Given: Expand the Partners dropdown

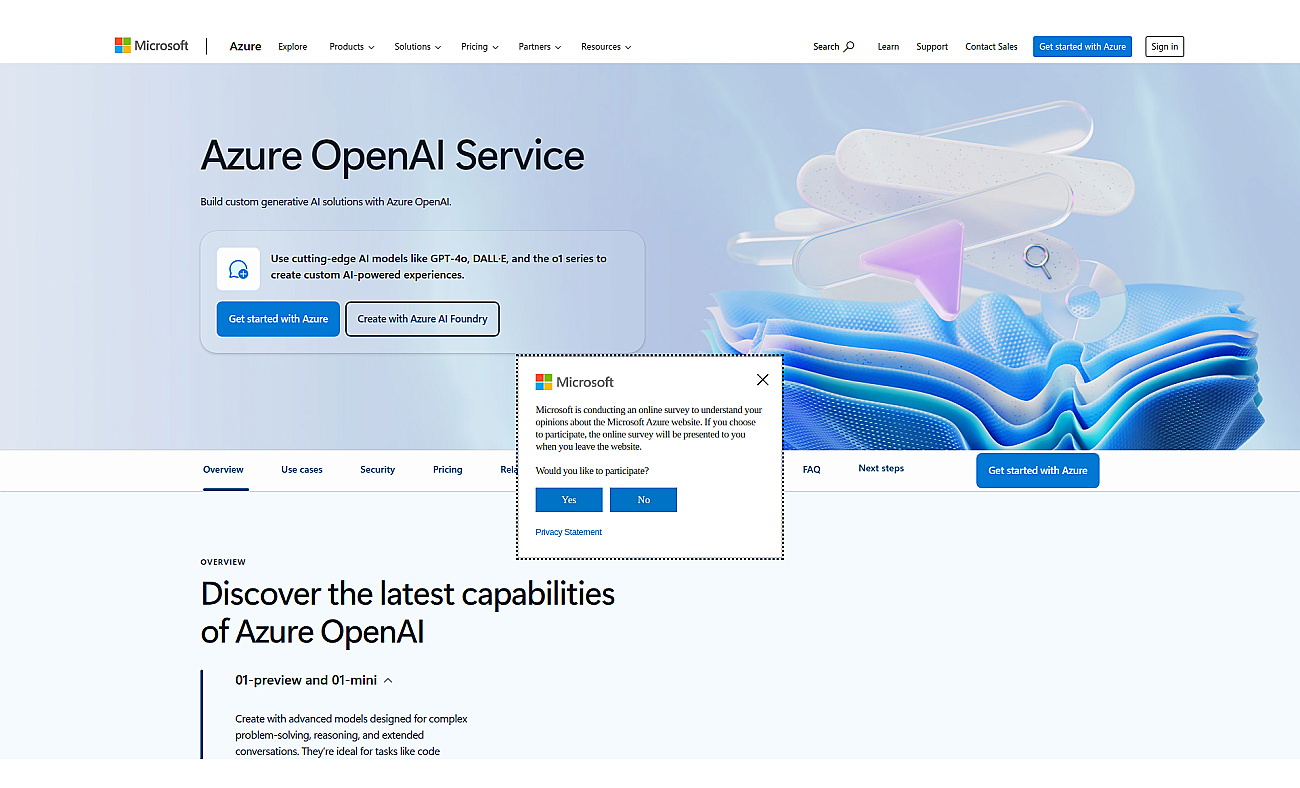Looking at the screenshot, I should coord(540,47).
